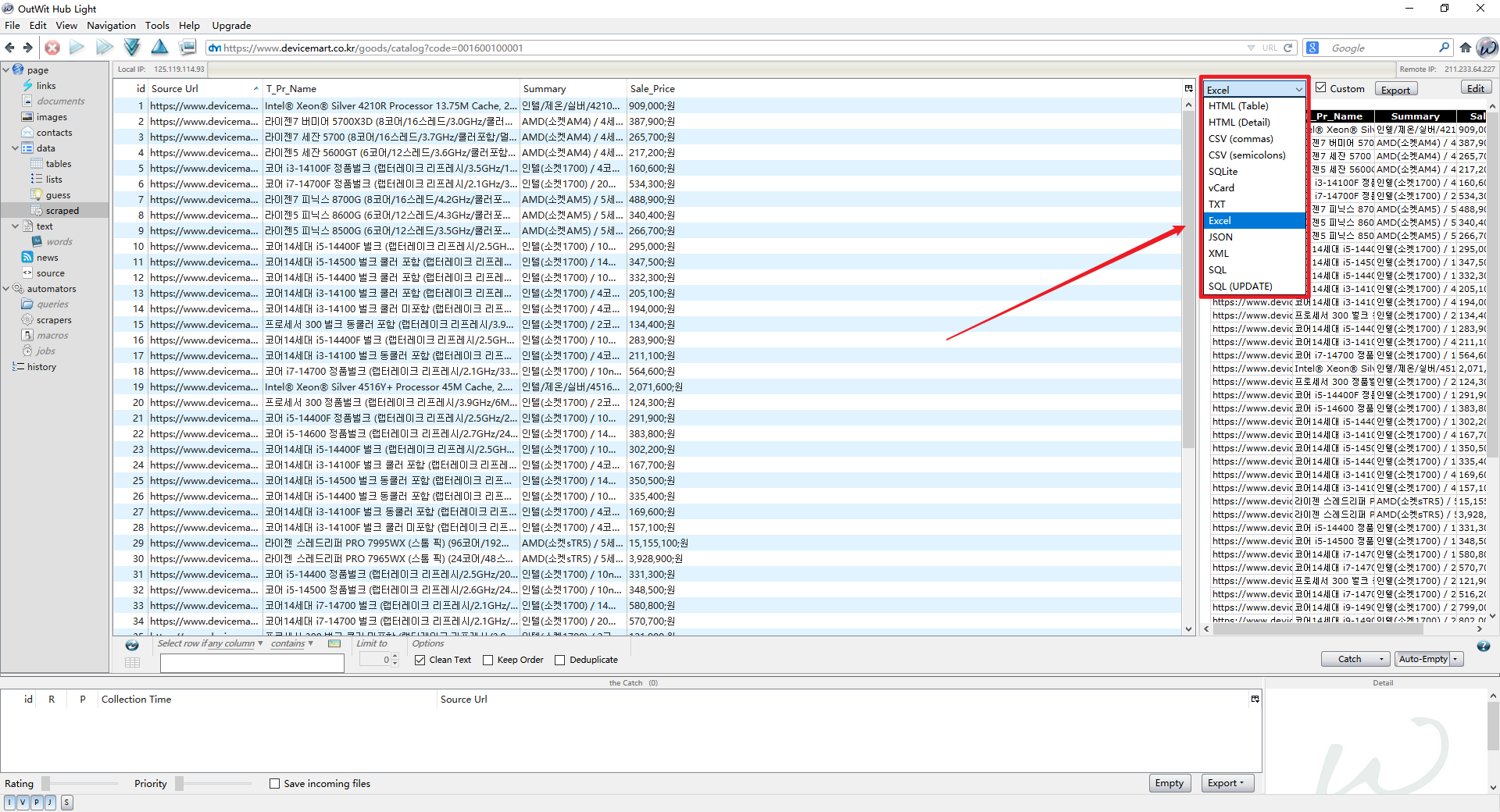Click the magnifier in the Google search box
The width and height of the screenshot is (1500, 812).
coord(1444,48)
